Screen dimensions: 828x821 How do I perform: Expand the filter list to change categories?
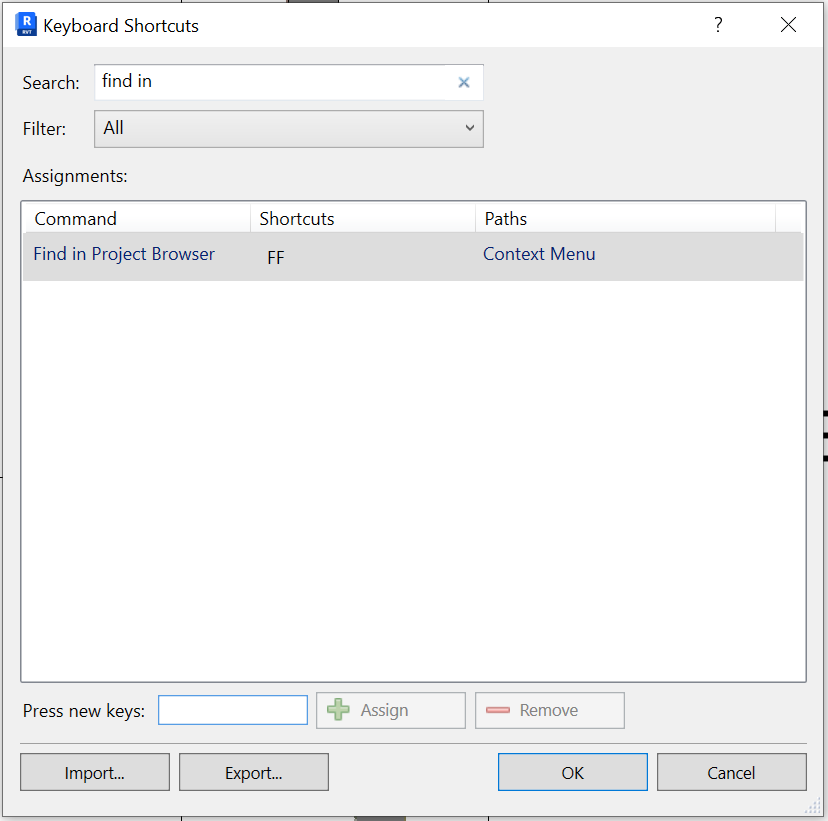click(x=288, y=128)
